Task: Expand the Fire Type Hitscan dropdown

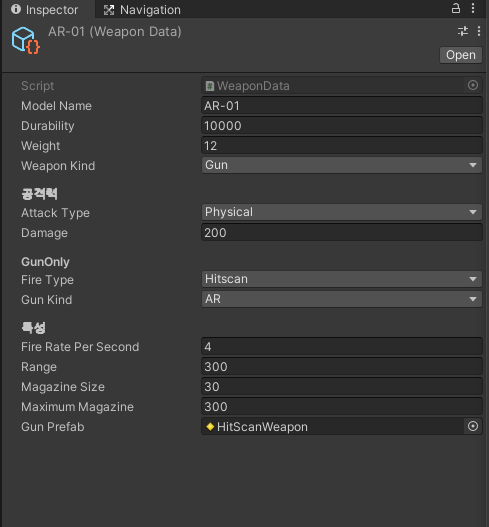Action: pyautogui.click(x=342, y=279)
